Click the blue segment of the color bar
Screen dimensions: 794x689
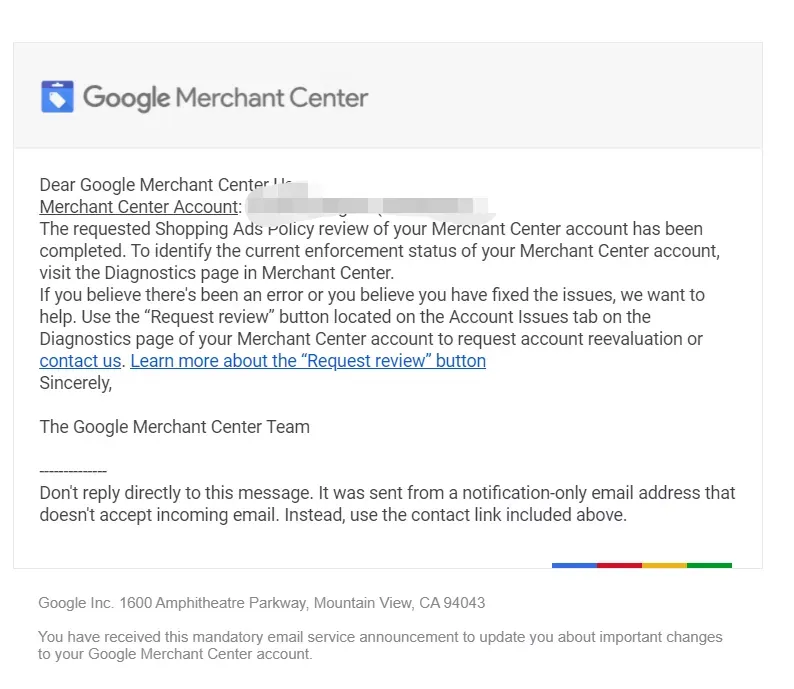point(574,565)
